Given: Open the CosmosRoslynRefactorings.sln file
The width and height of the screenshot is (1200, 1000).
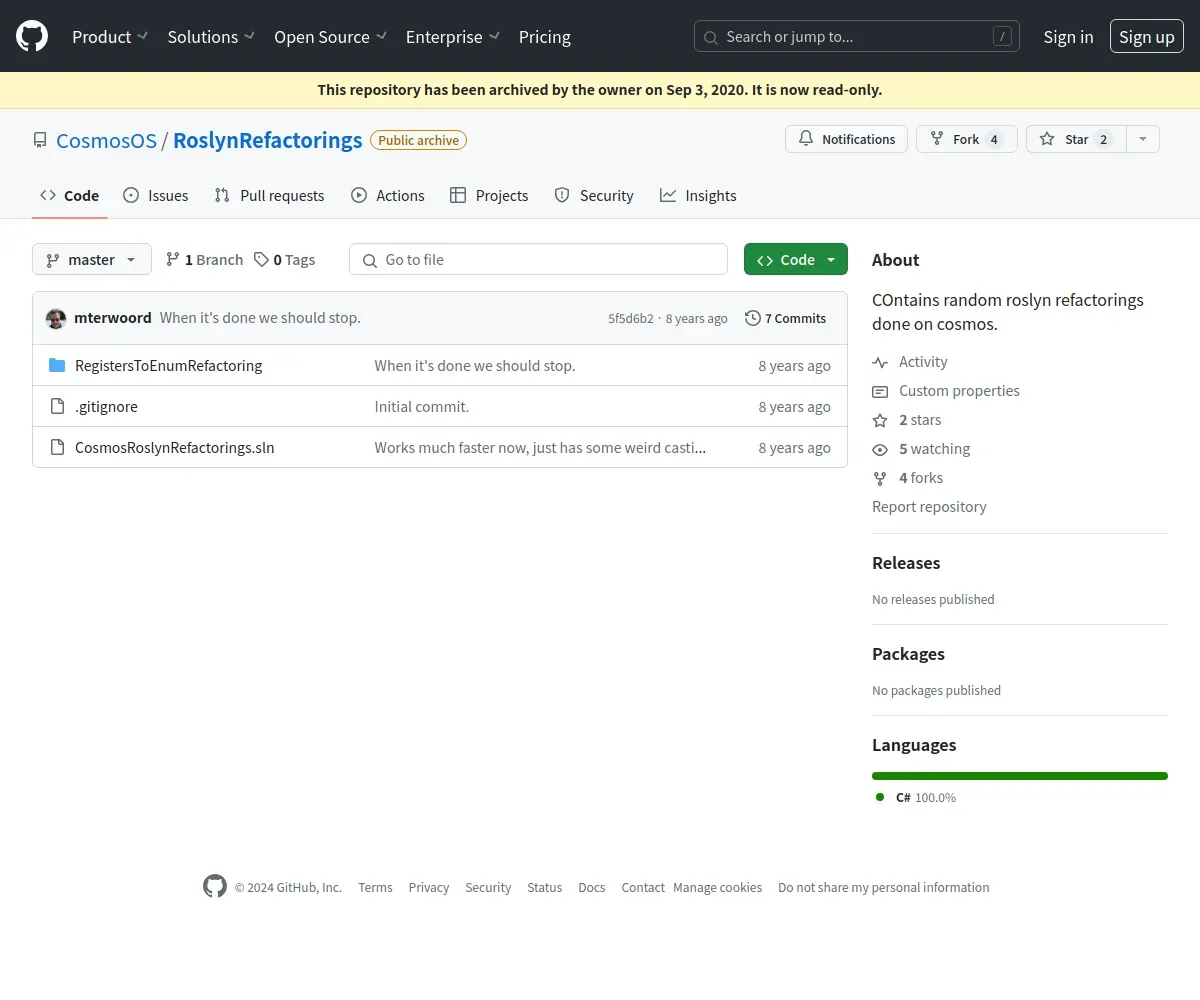Looking at the screenshot, I should (175, 447).
